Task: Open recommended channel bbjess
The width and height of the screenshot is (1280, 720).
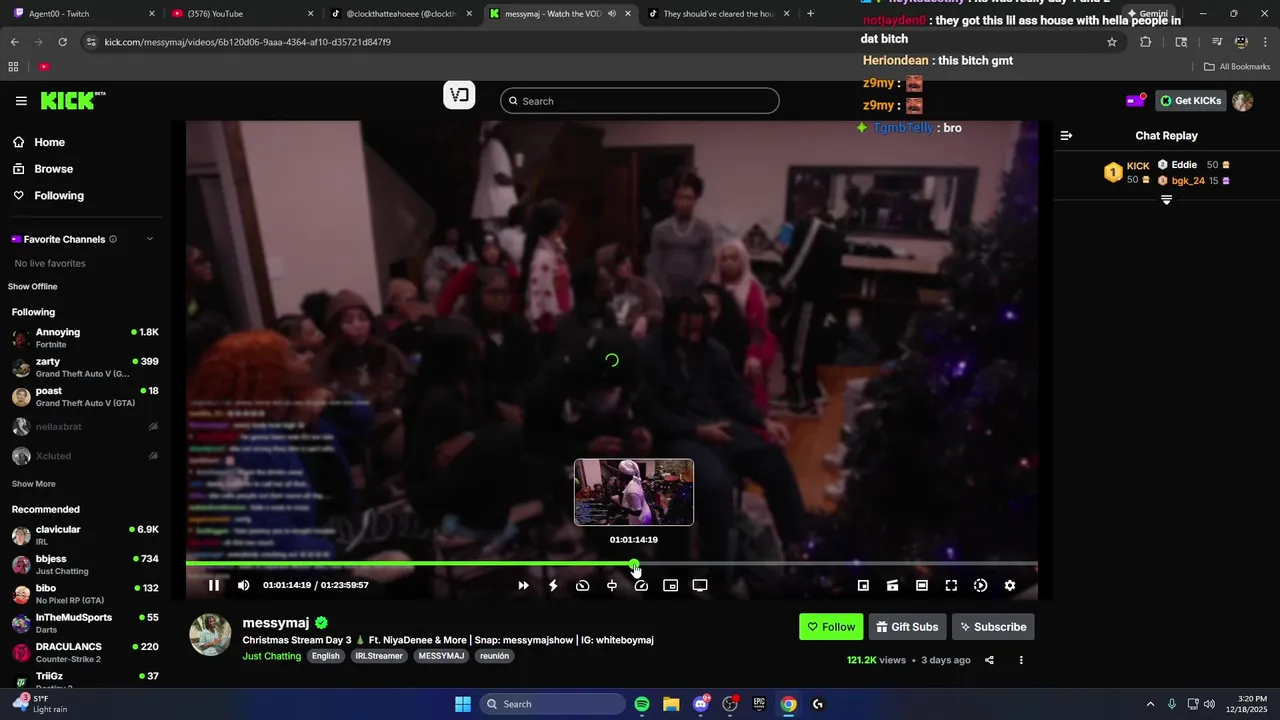Action: 85,564
